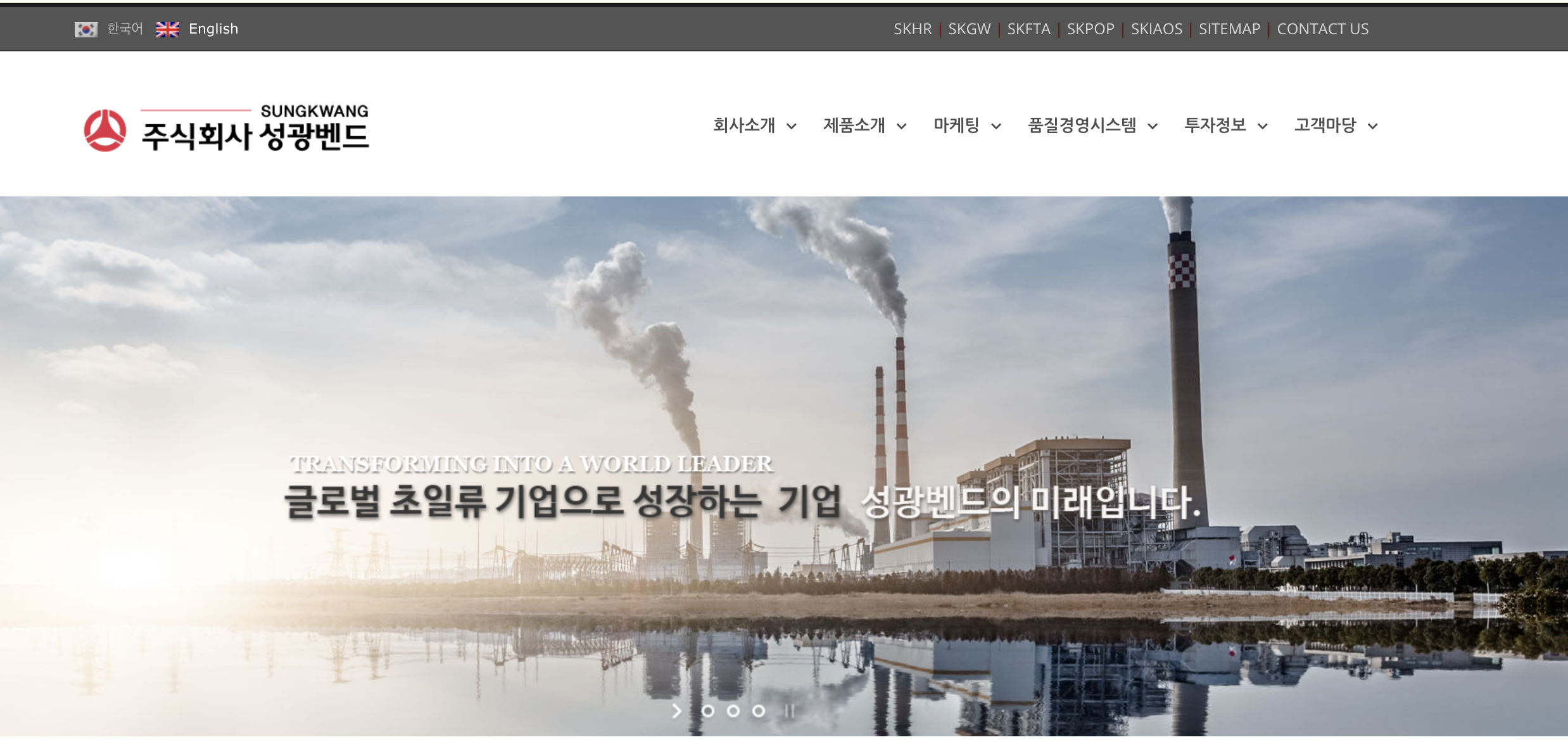Screen dimensions: 1568x742
Task: Advance slideshow with the next-arrow icon
Action: 676,711
